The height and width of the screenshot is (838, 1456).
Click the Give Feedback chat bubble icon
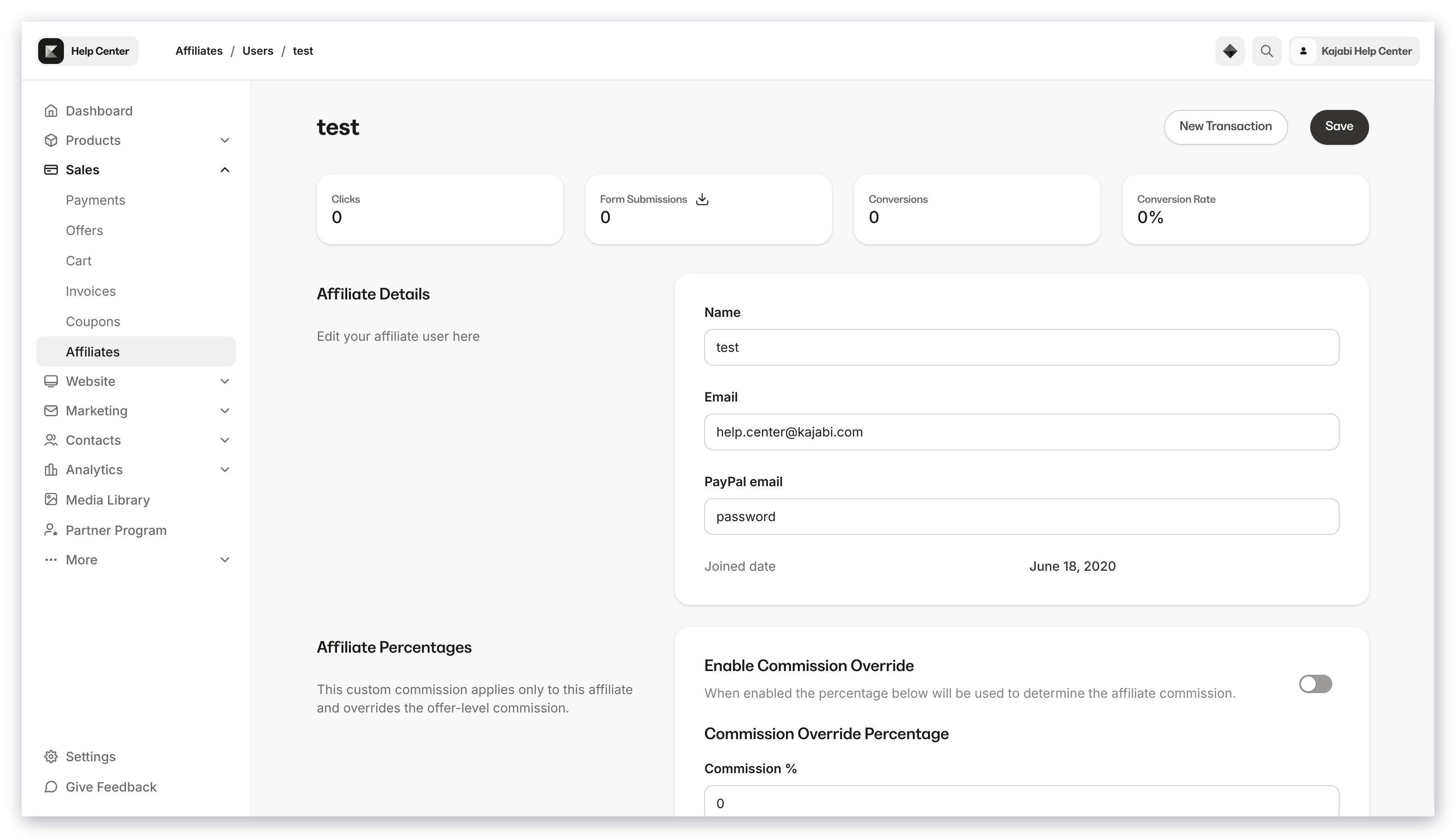point(51,787)
